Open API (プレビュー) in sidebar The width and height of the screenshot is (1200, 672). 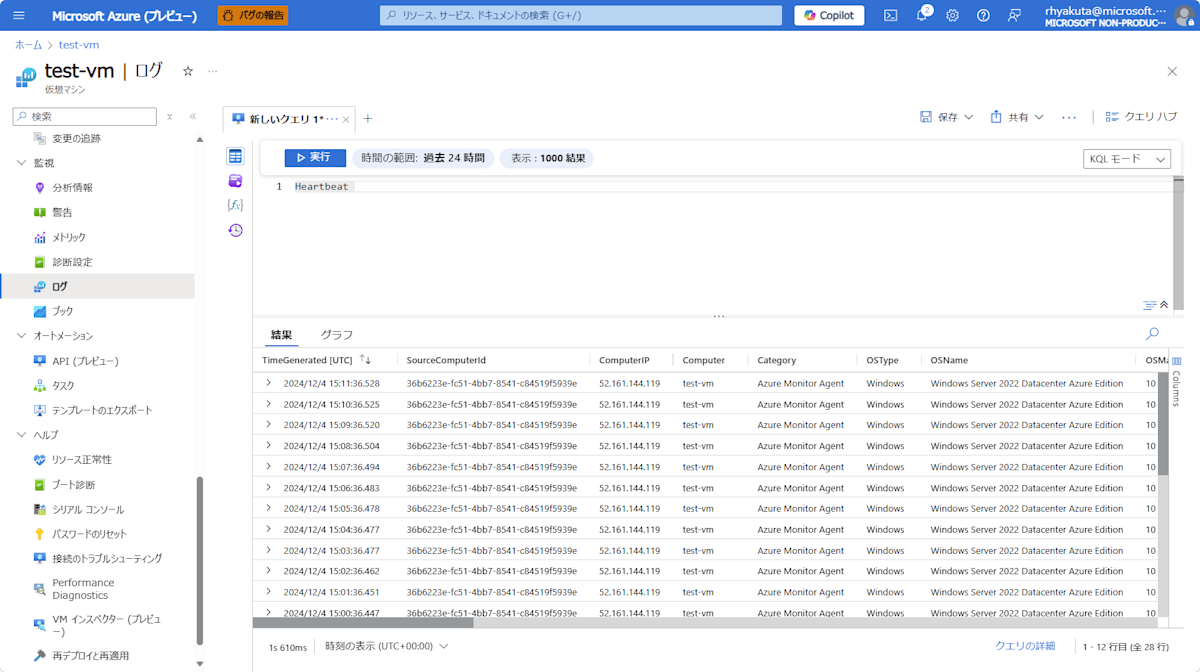click(85, 361)
